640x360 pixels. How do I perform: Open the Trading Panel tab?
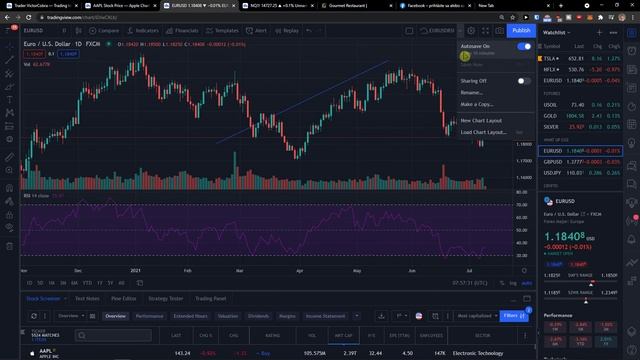(211, 299)
